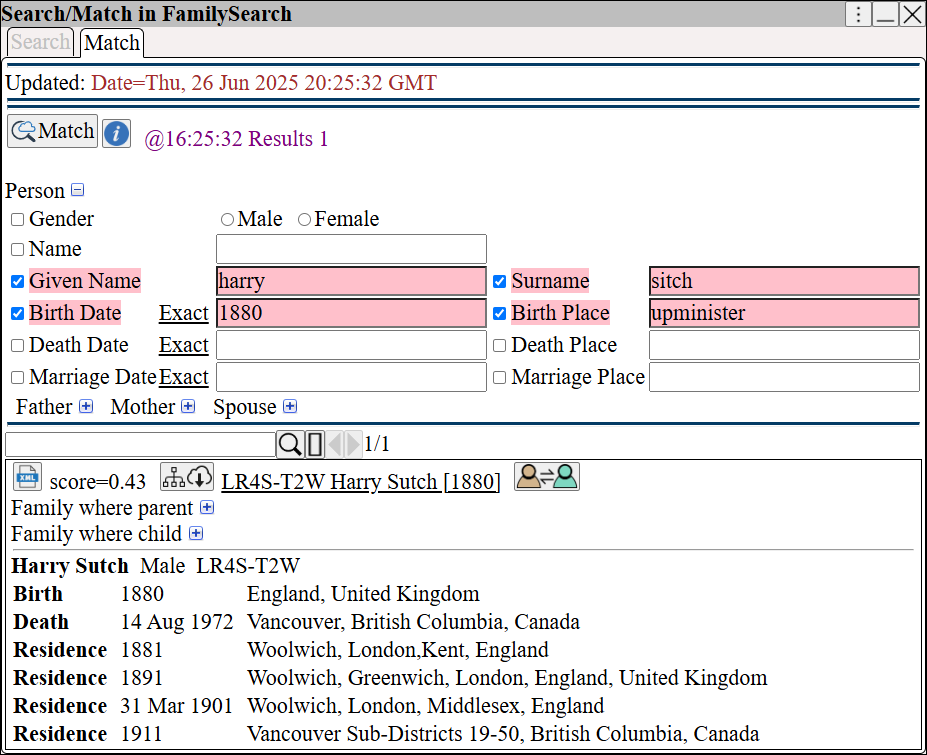
Task: Enable the Gender checkbox
Action: [x=18, y=219]
